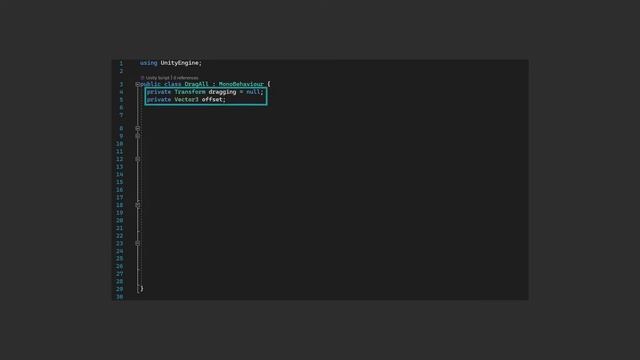Click line number 30 in the gutter
The height and width of the screenshot is (360, 640).
(120, 297)
